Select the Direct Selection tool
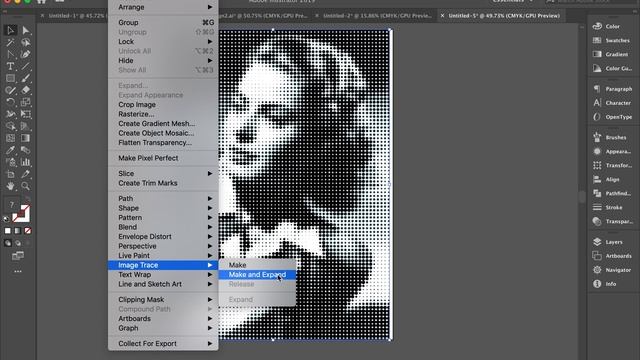 pyautogui.click(x=25, y=30)
